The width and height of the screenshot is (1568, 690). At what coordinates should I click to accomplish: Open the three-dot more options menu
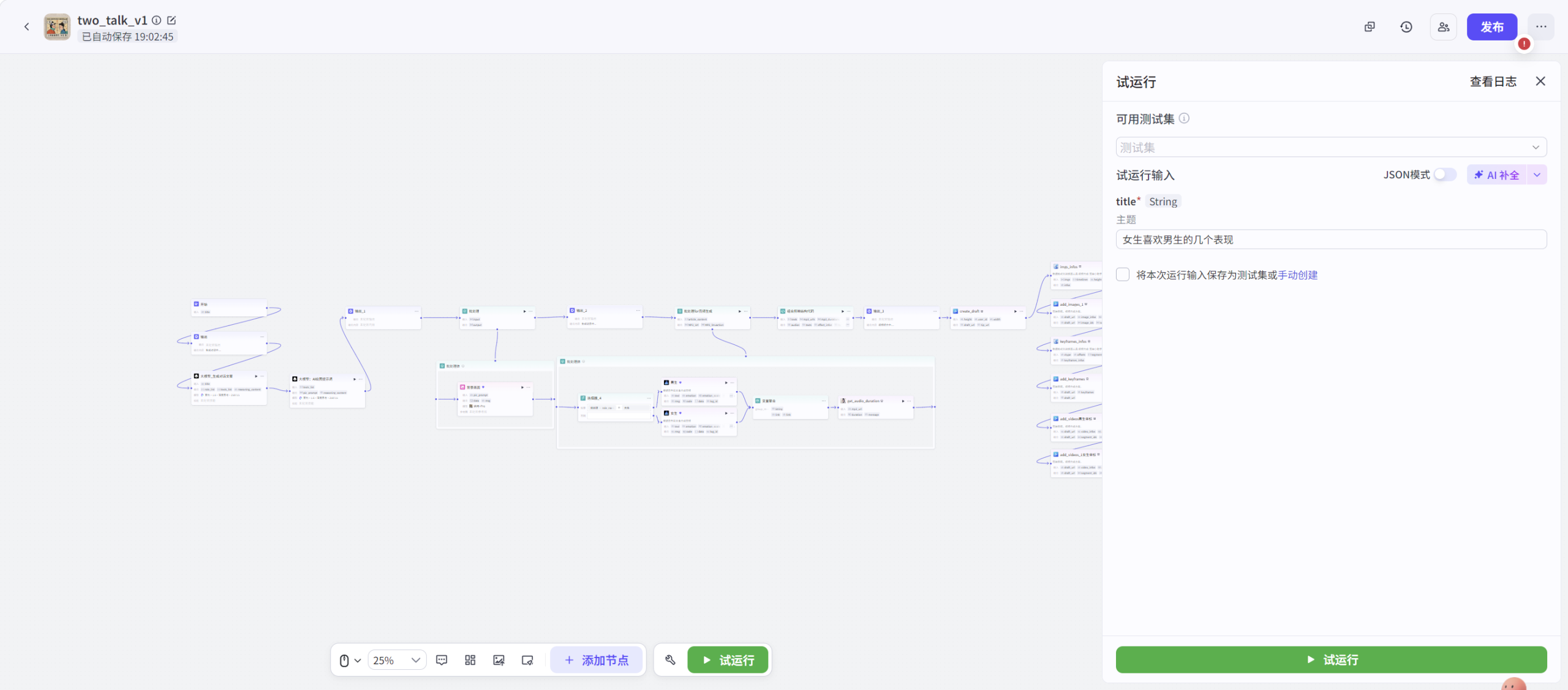pos(1541,27)
